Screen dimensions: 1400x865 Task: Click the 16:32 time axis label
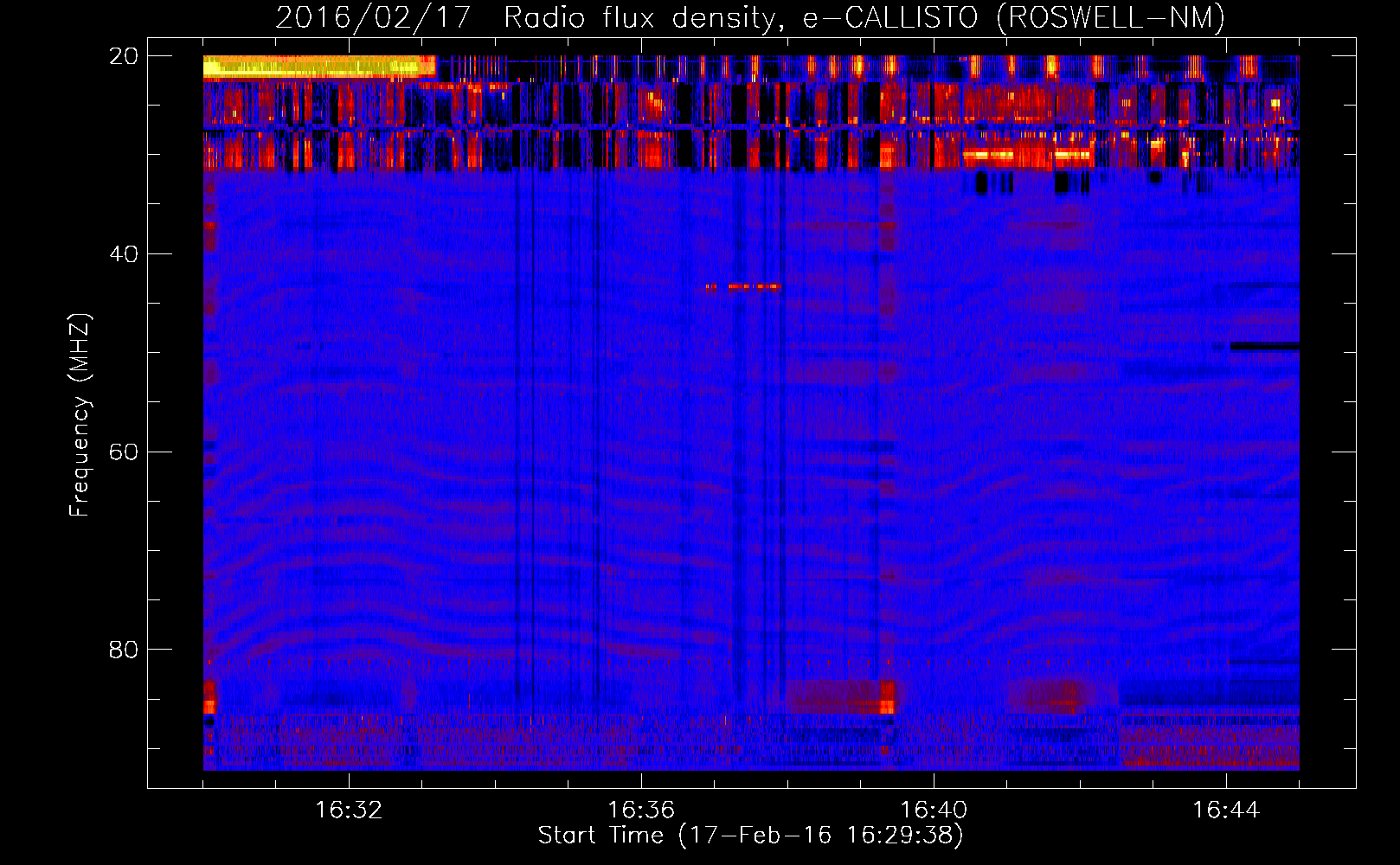(349, 811)
